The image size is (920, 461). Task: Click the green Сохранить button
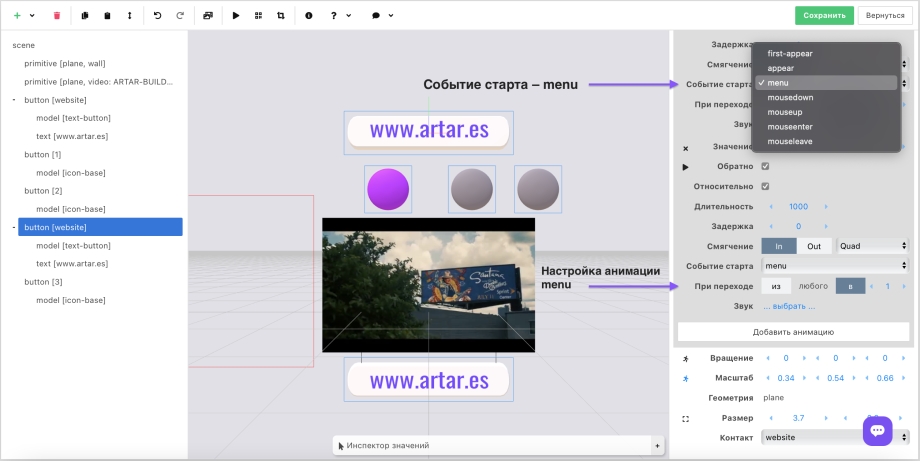coord(825,16)
